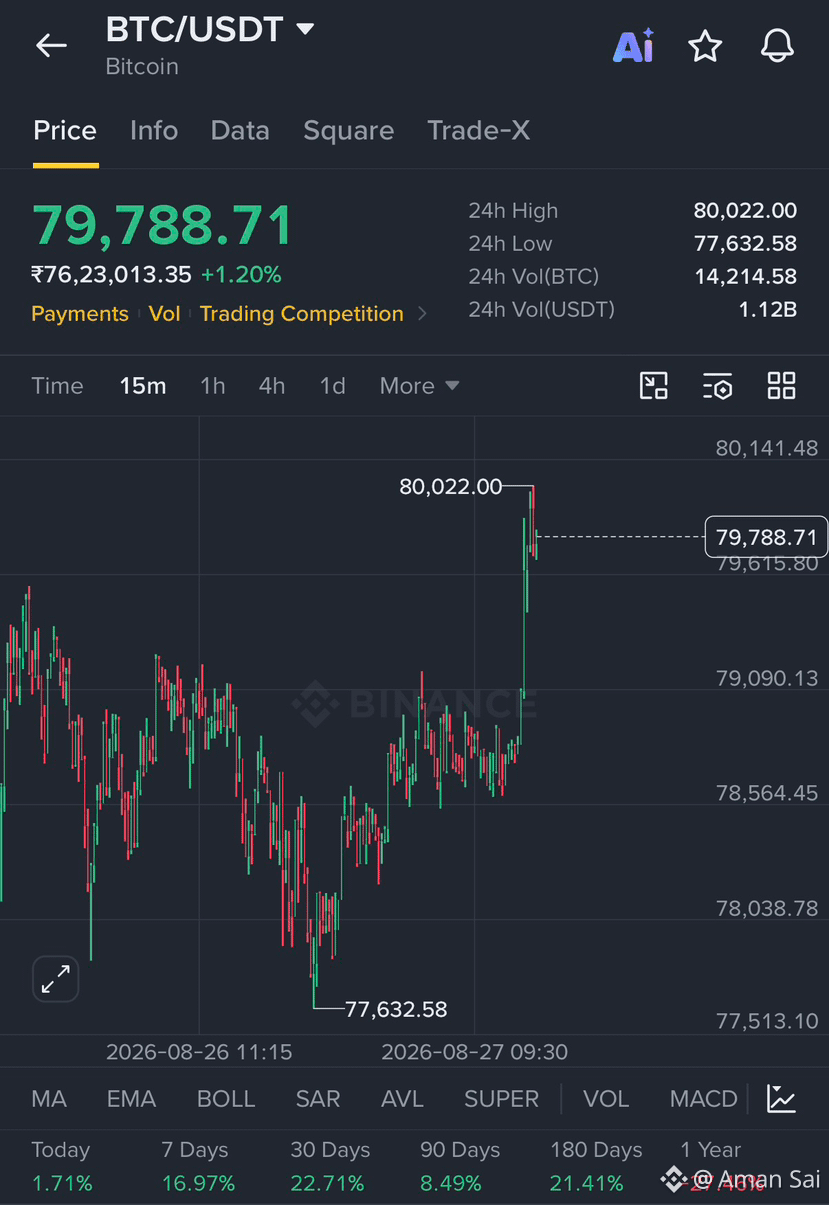Open the BTC/USDT pair selector dropdown
Image resolution: width=829 pixels, height=1205 pixels.
[210, 29]
